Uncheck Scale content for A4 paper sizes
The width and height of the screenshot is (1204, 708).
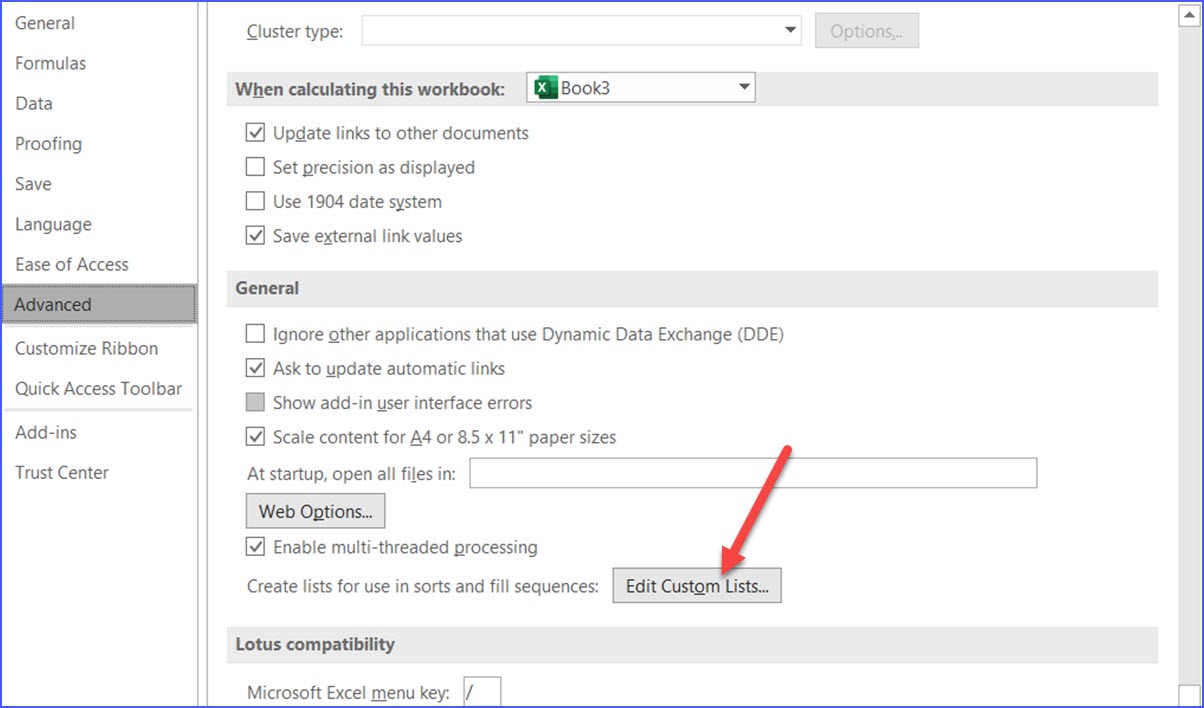tap(255, 436)
